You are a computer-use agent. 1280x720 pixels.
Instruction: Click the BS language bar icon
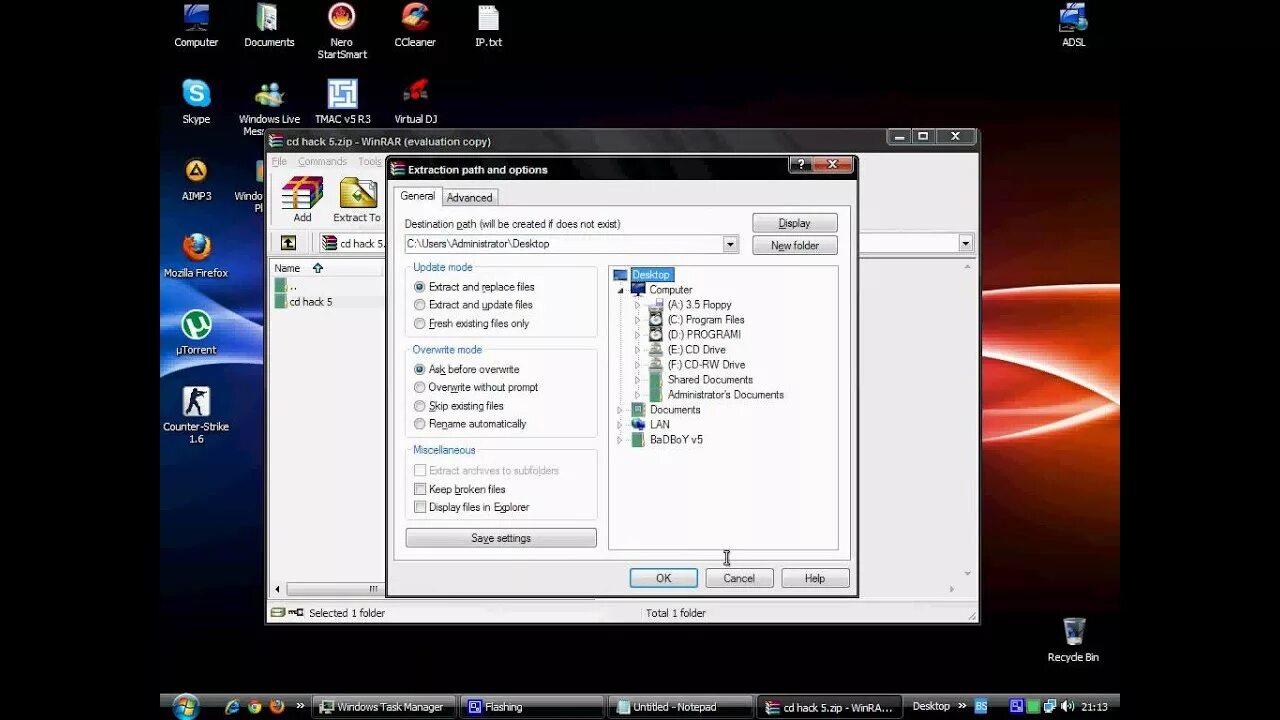[981, 706]
